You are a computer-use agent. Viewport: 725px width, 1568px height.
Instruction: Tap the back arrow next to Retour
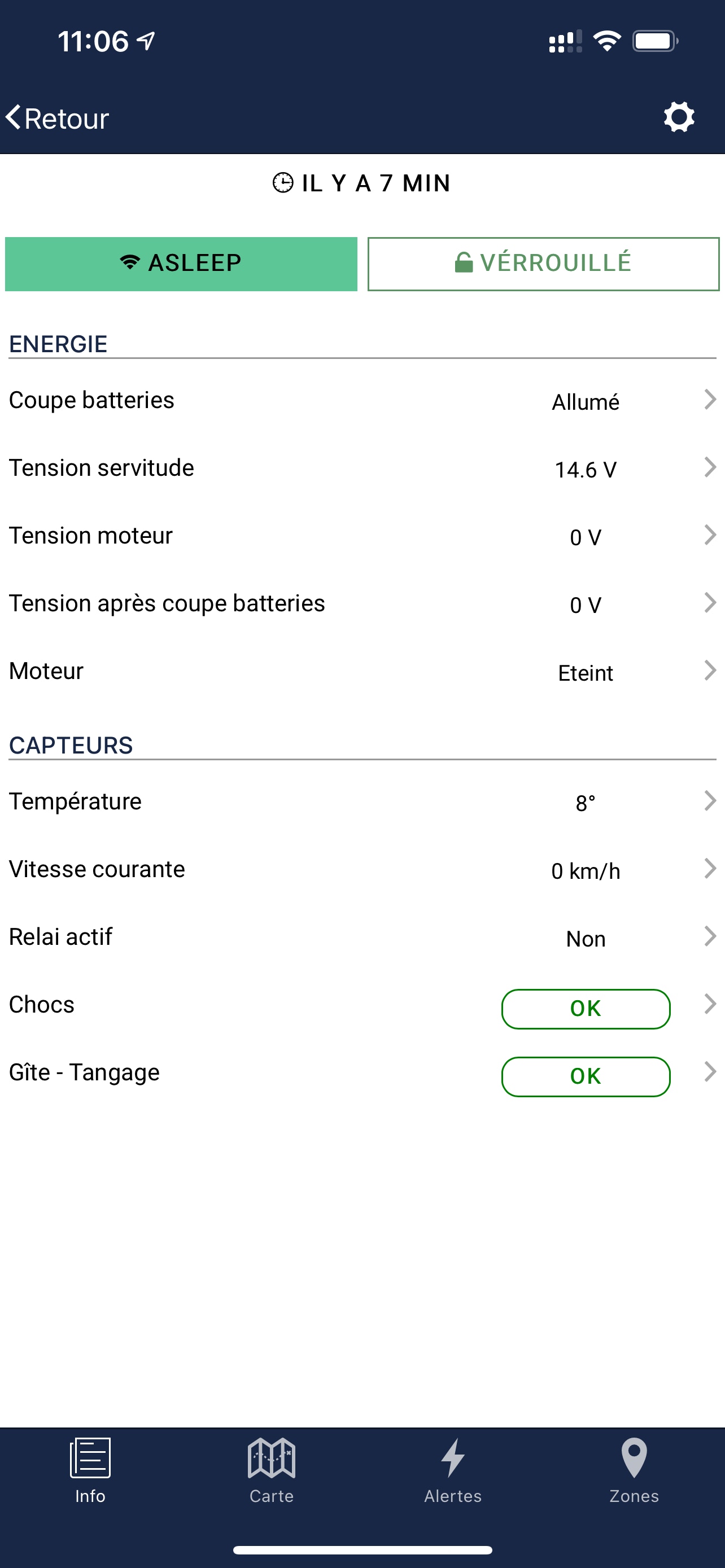click(14, 117)
